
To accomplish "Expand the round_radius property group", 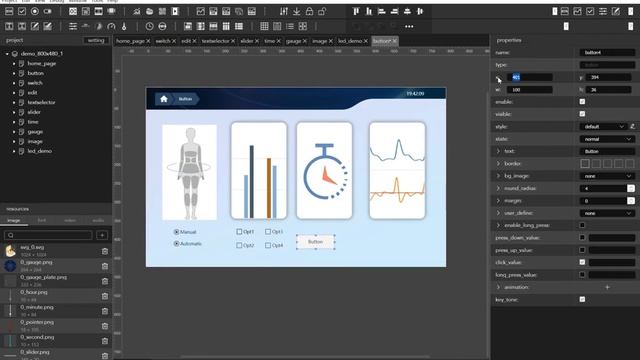I will pyautogui.click(x=498, y=188).
